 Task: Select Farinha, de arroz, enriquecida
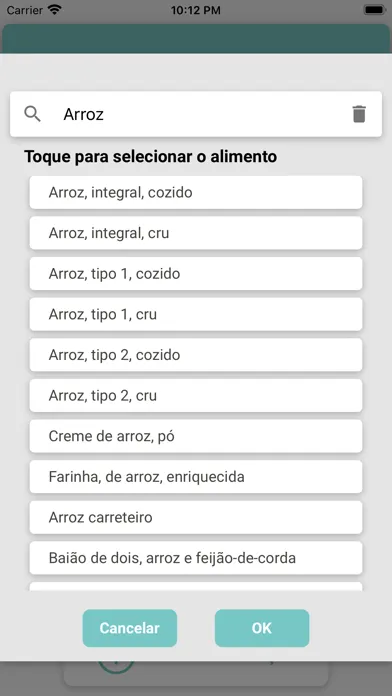(196, 477)
